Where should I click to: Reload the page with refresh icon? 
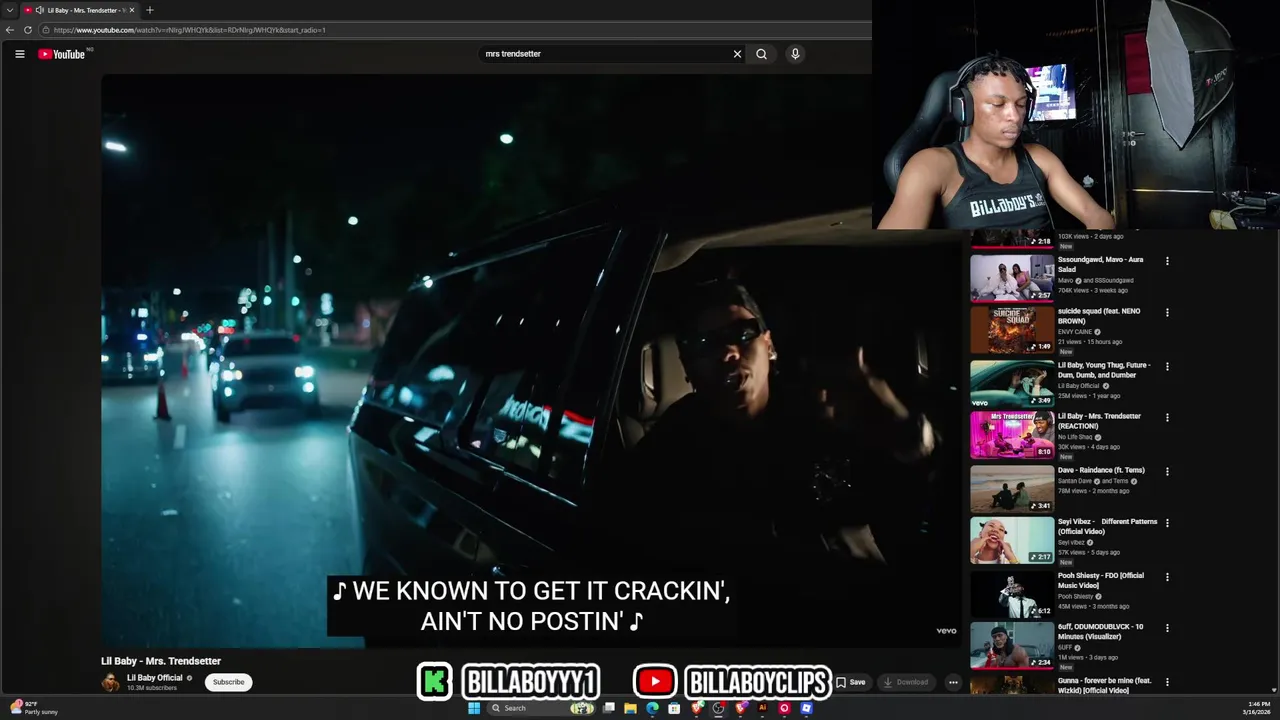coord(27,30)
